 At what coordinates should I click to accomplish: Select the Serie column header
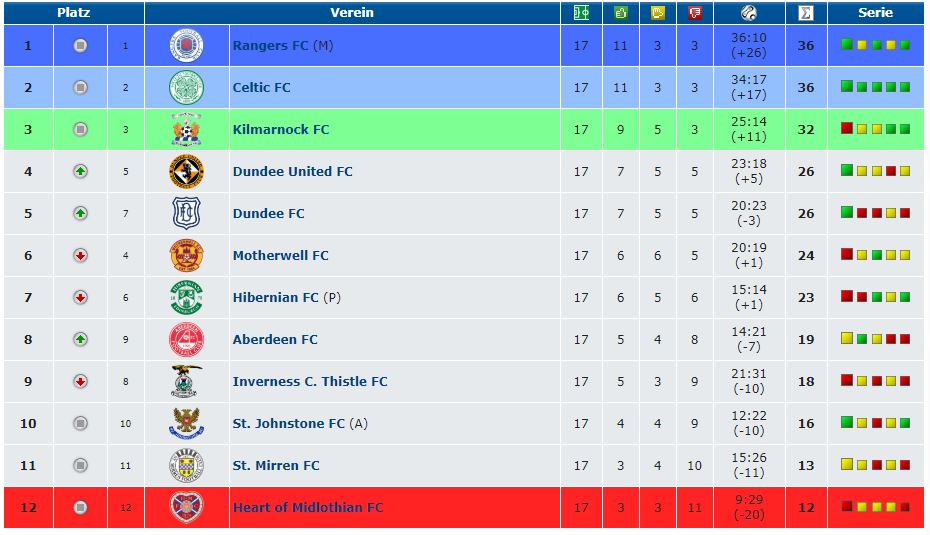tap(875, 12)
